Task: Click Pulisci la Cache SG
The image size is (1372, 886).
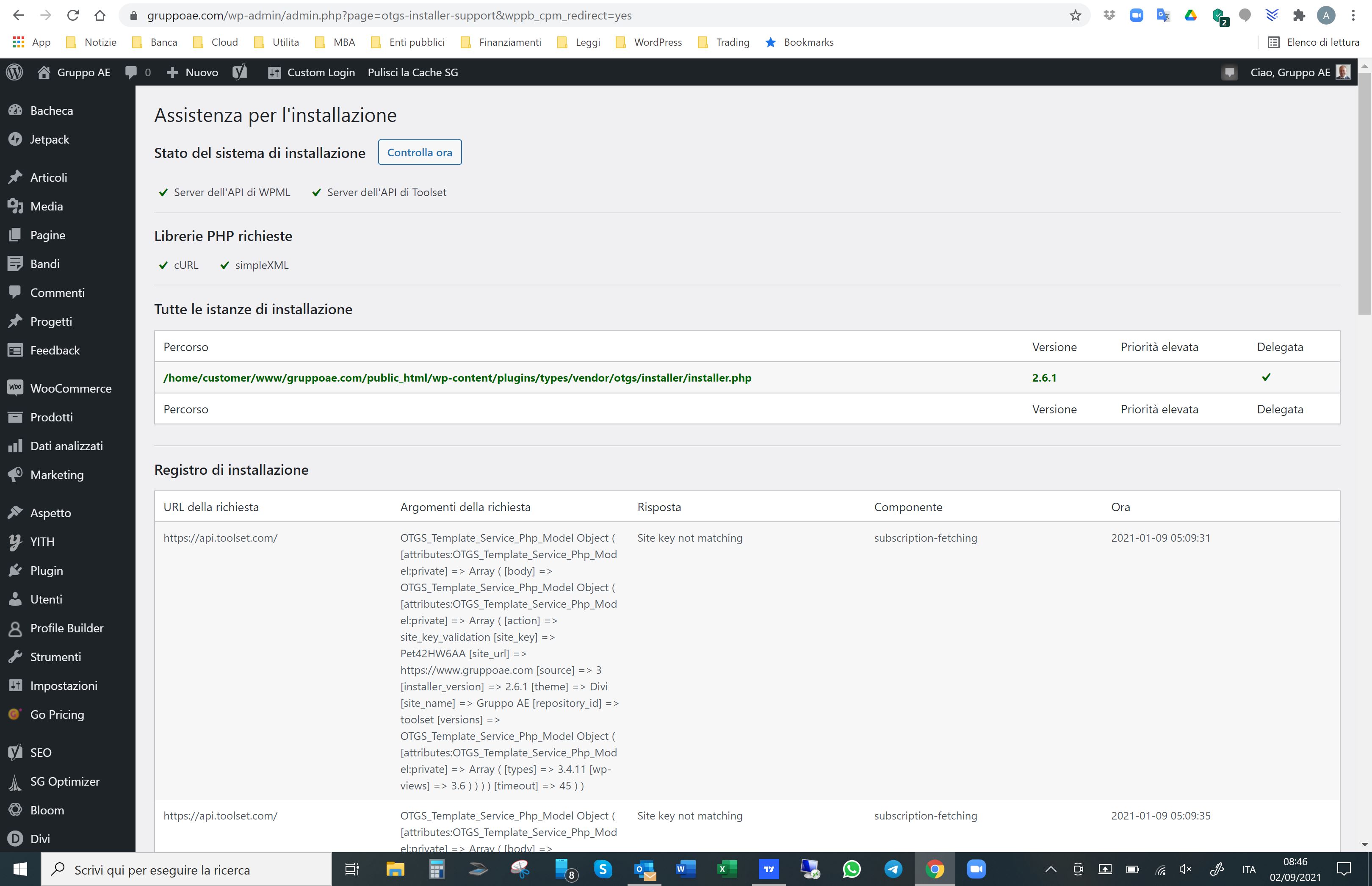Action: [412, 72]
